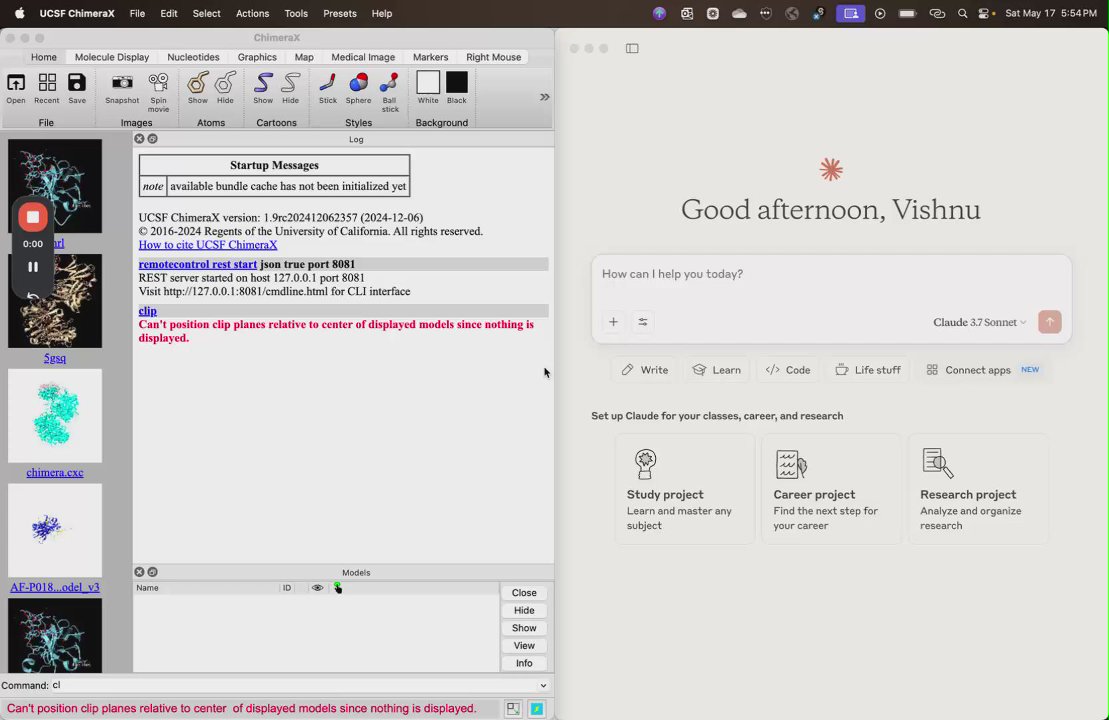Click the 'clip' command link in Log
The height and width of the screenshot is (720, 1109).
click(x=148, y=310)
